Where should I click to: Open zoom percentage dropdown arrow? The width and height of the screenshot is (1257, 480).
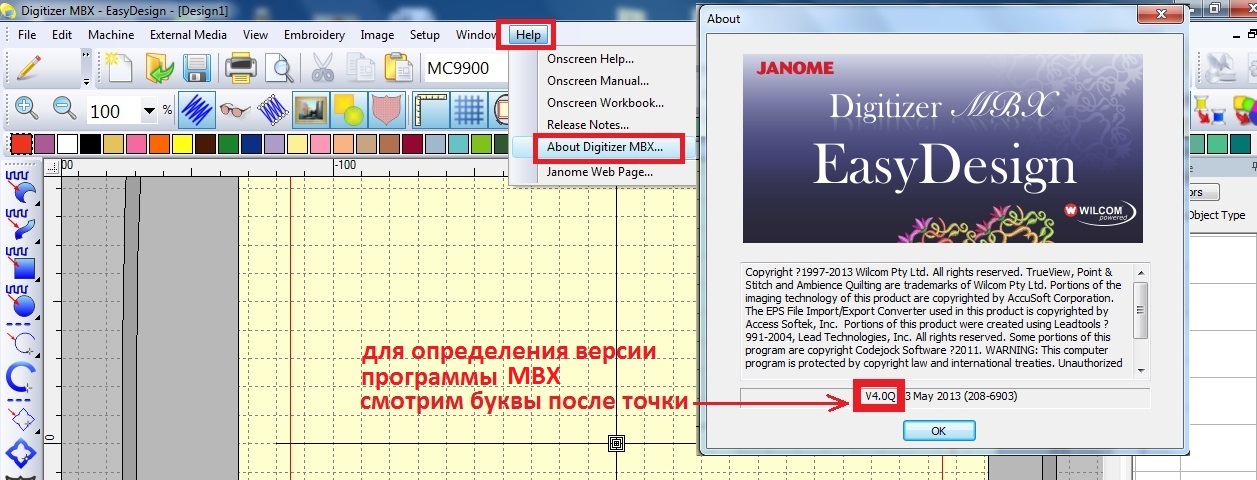(x=150, y=111)
